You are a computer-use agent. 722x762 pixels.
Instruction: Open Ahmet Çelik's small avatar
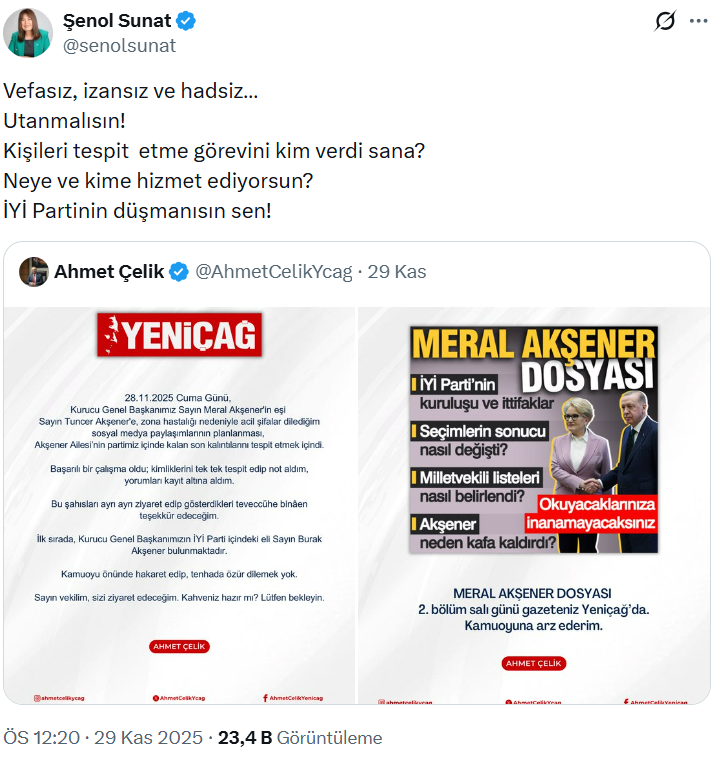tap(34, 272)
